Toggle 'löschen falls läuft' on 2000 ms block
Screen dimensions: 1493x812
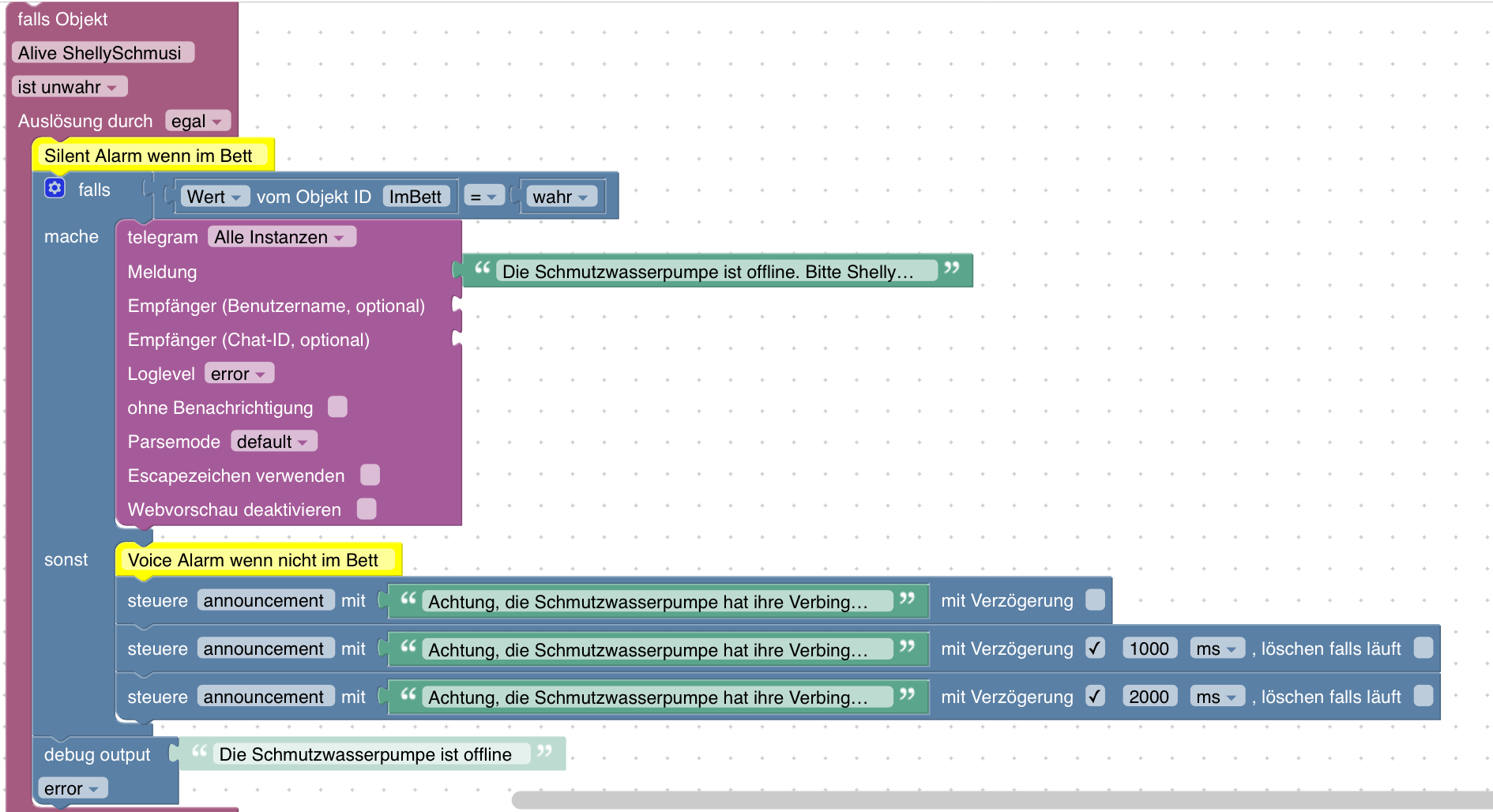pyautogui.click(x=1423, y=696)
